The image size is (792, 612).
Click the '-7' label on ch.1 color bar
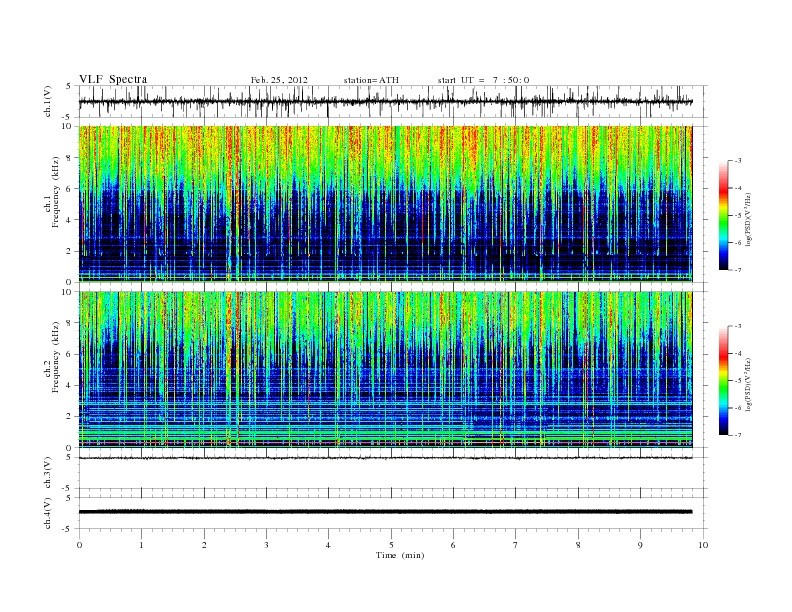click(x=738, y=270)
